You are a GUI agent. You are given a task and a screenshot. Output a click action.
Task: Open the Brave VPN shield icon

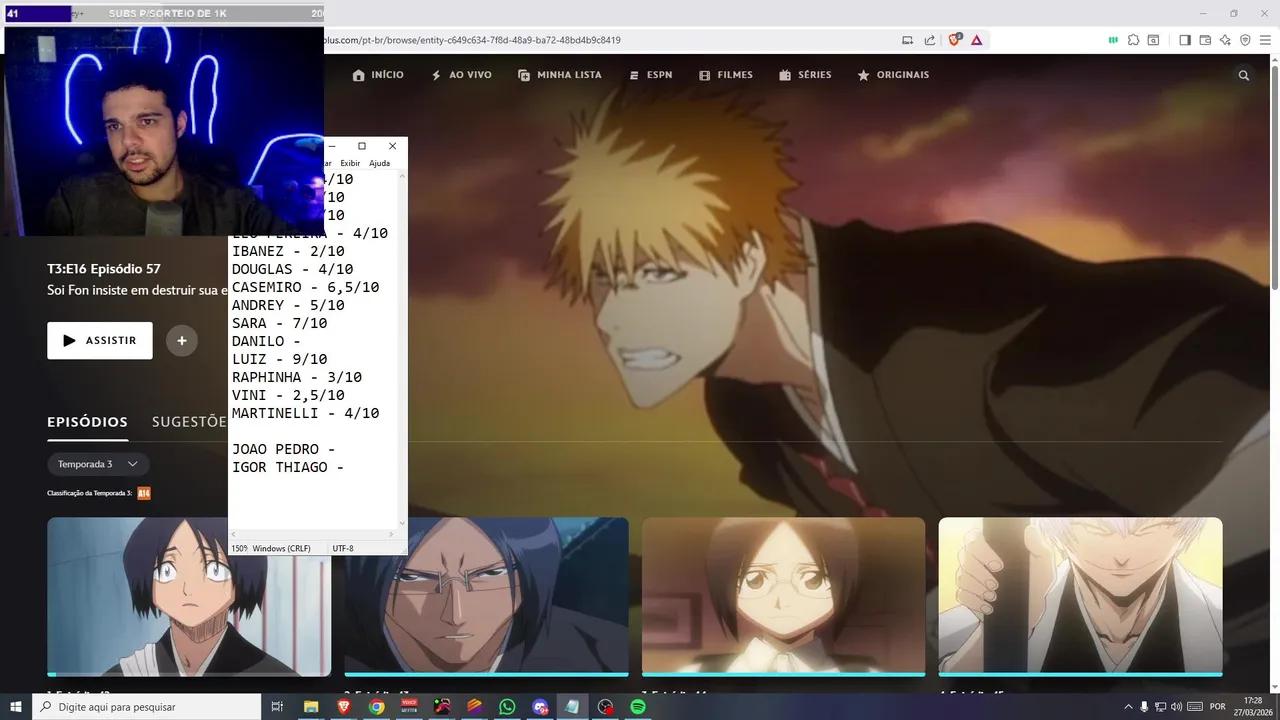1245,40
